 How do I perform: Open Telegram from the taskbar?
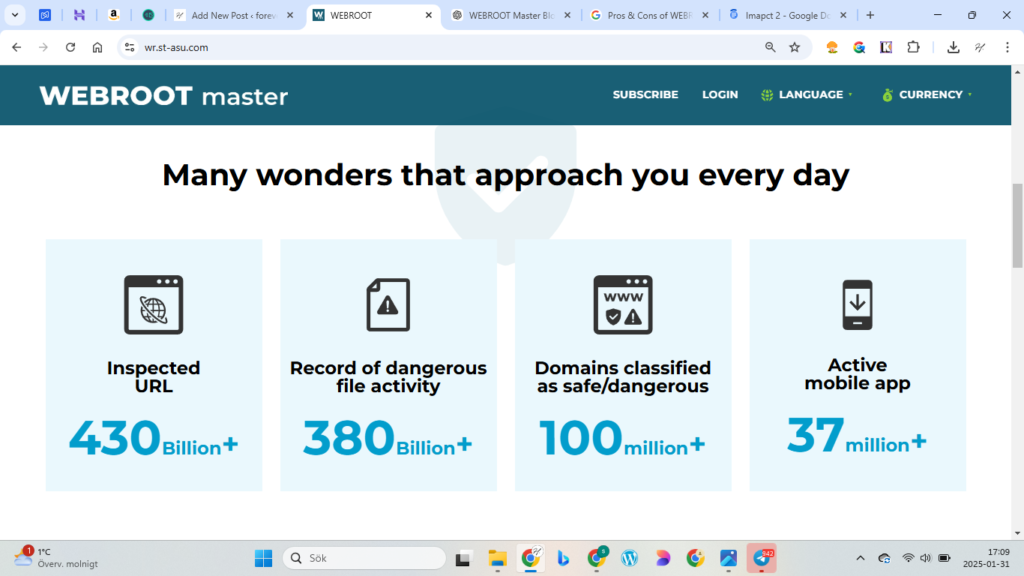click(x=761, y=558)
